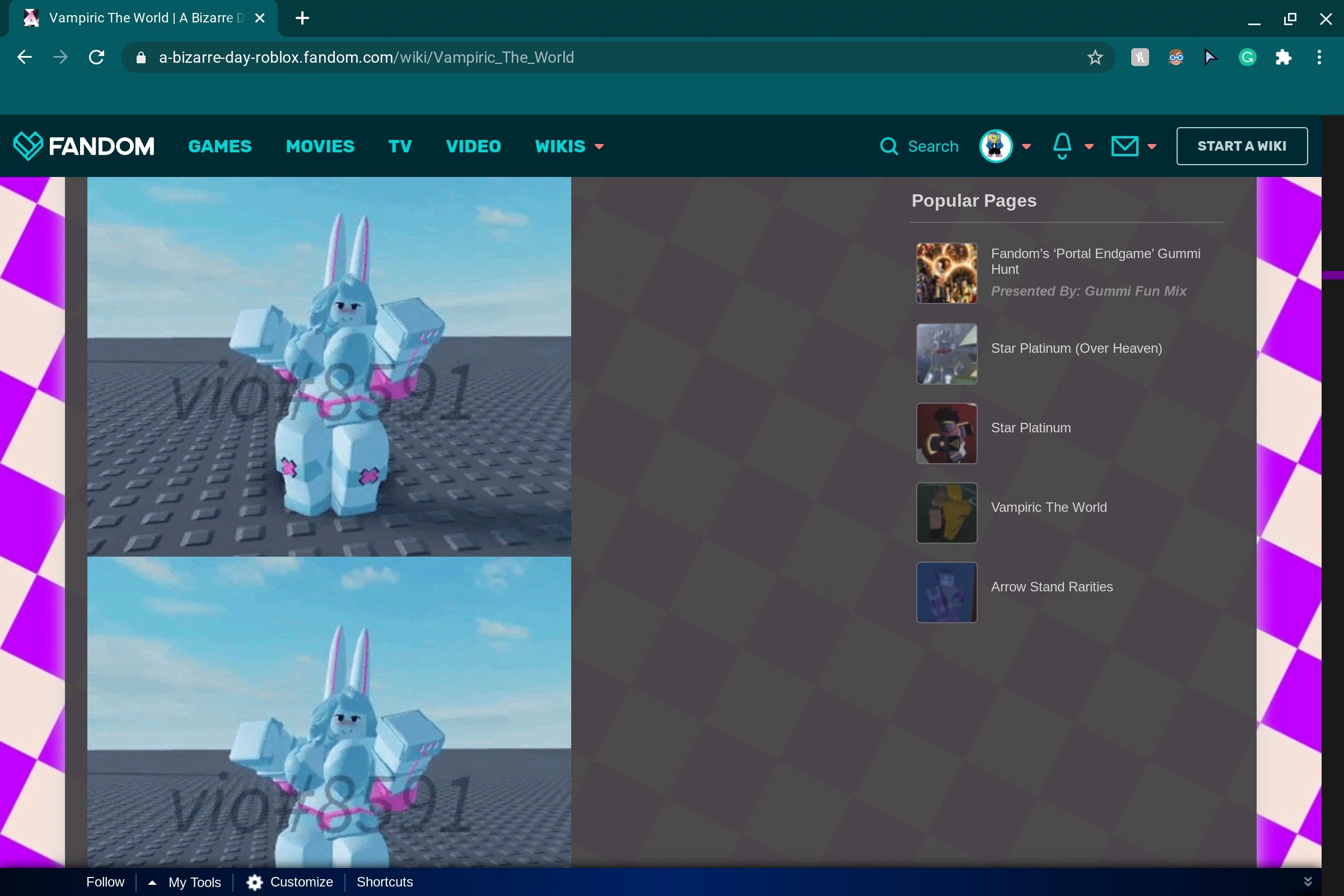Click the Fandom logo
This screenshot has width=1344, height=896.
coord(84,146)
